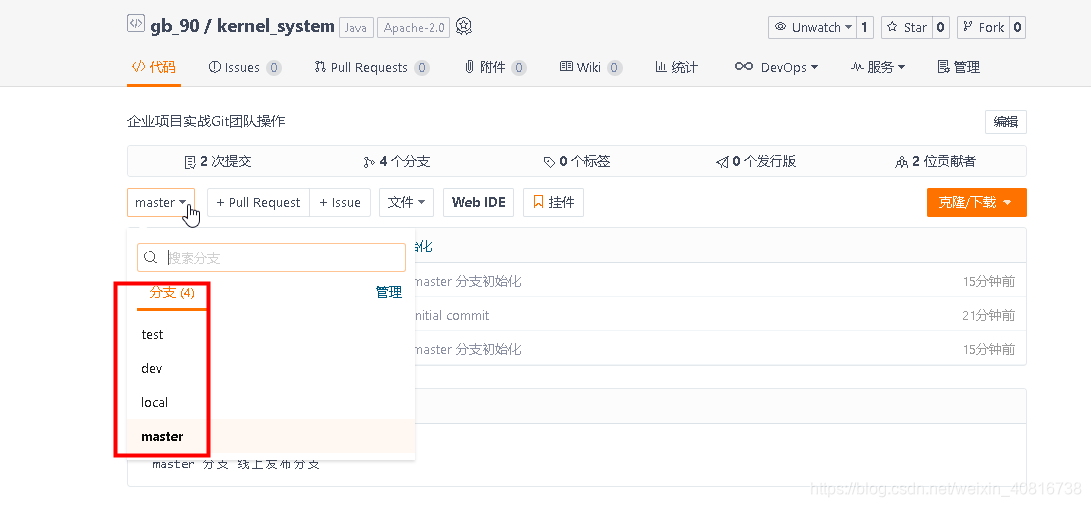Click the + Issue button
Image resolution: width=1091 pixels, height=507 pixels.
click(340, 202)
